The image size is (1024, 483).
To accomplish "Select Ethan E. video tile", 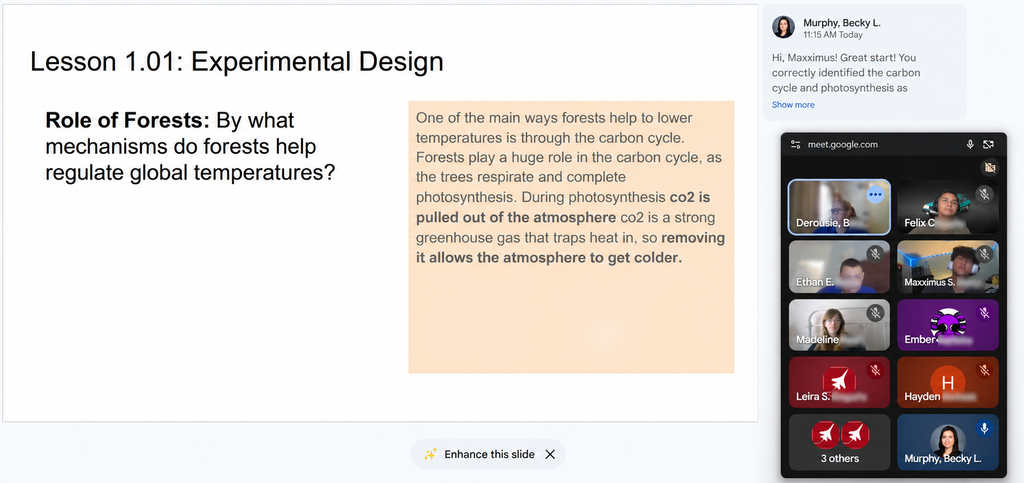I will [x=839, y=266].
